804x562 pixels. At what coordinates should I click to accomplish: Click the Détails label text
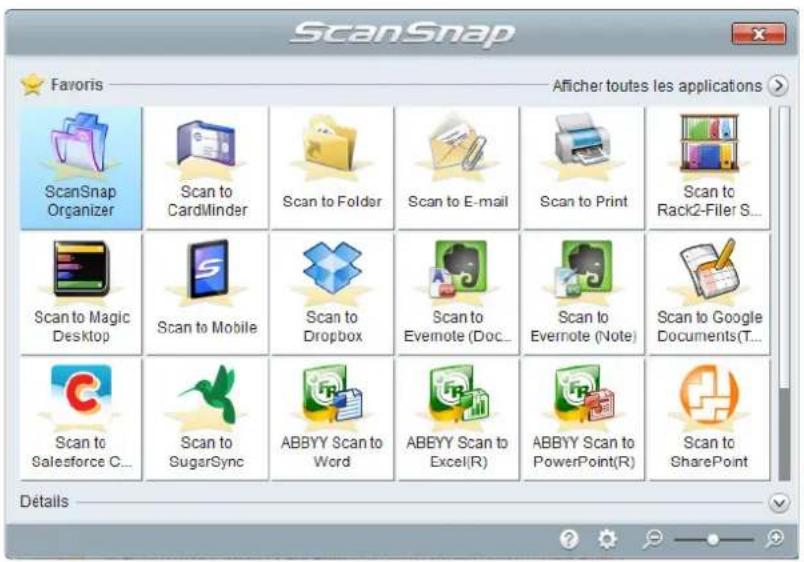tap(44, 501)
